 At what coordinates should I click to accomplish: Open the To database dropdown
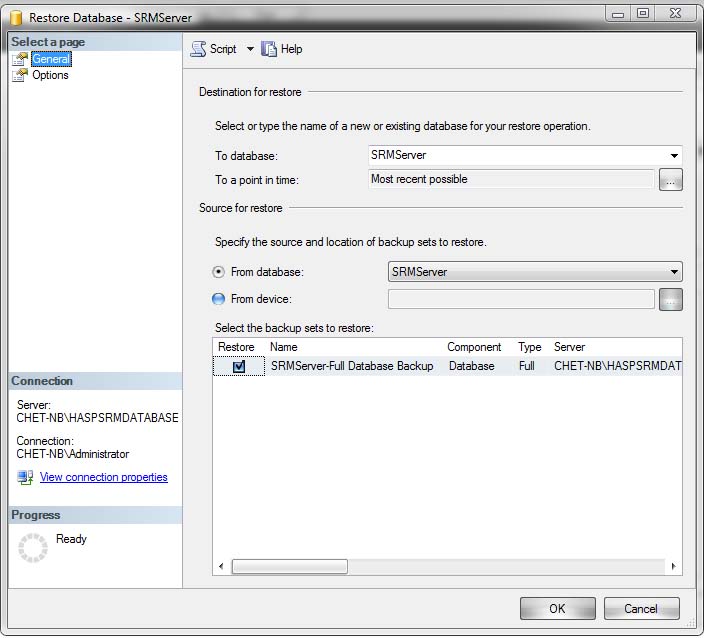(674, 156)
